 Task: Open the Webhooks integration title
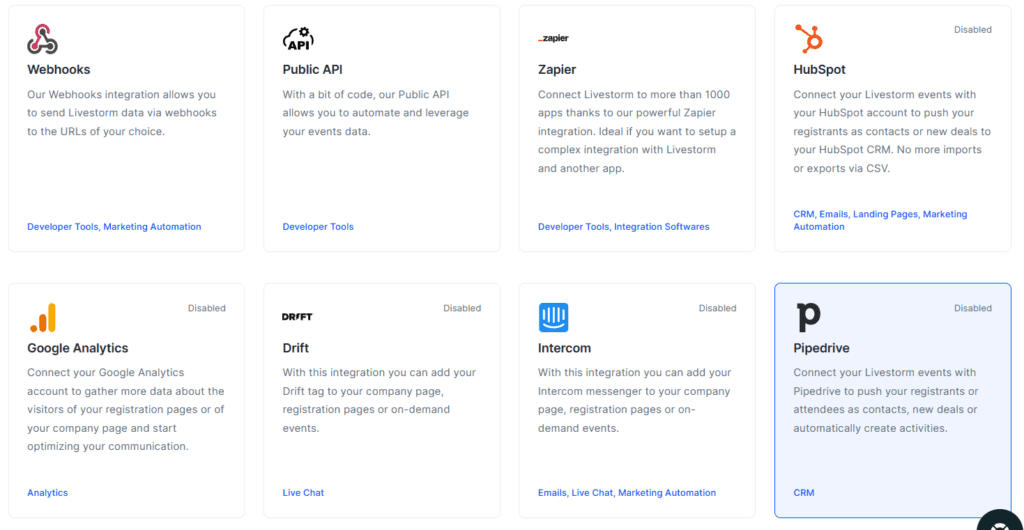(x=59, y=70)
